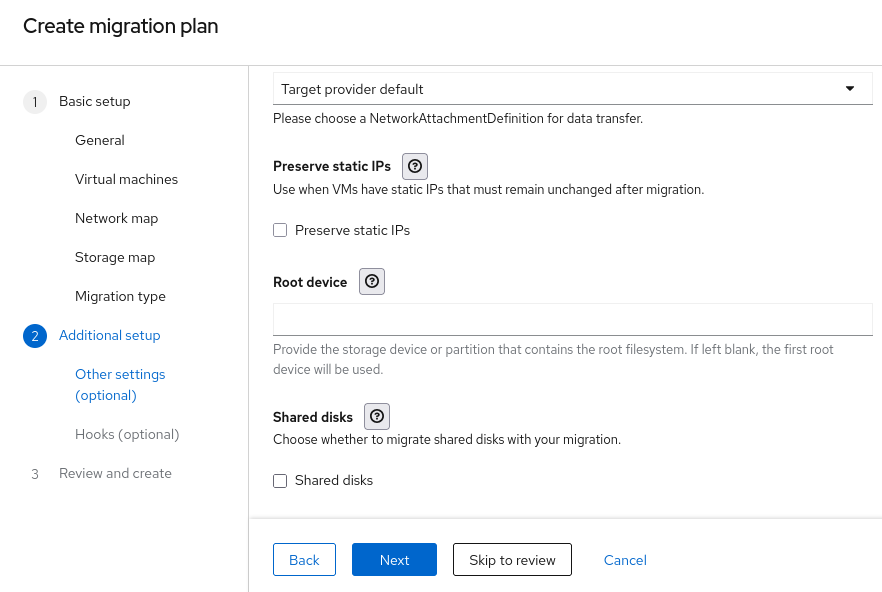The height and width of the screenshot is (592, 882).
Task: Click the Next button
Action: [394, 560]
